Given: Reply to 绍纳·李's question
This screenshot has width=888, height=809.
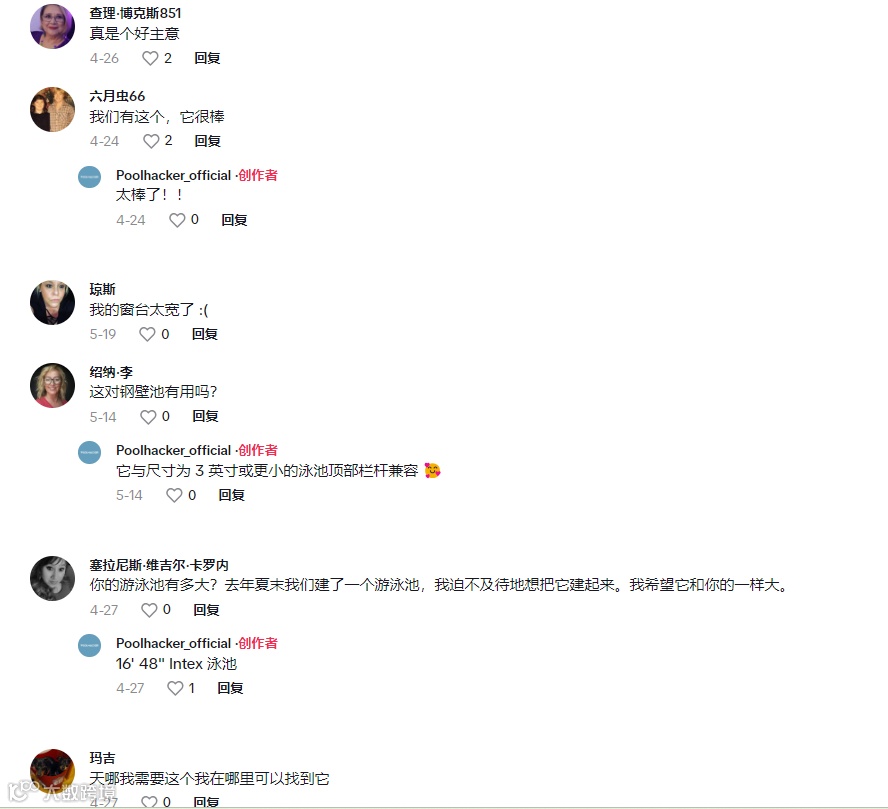Looking at the screenshot, I should point(205,416).
